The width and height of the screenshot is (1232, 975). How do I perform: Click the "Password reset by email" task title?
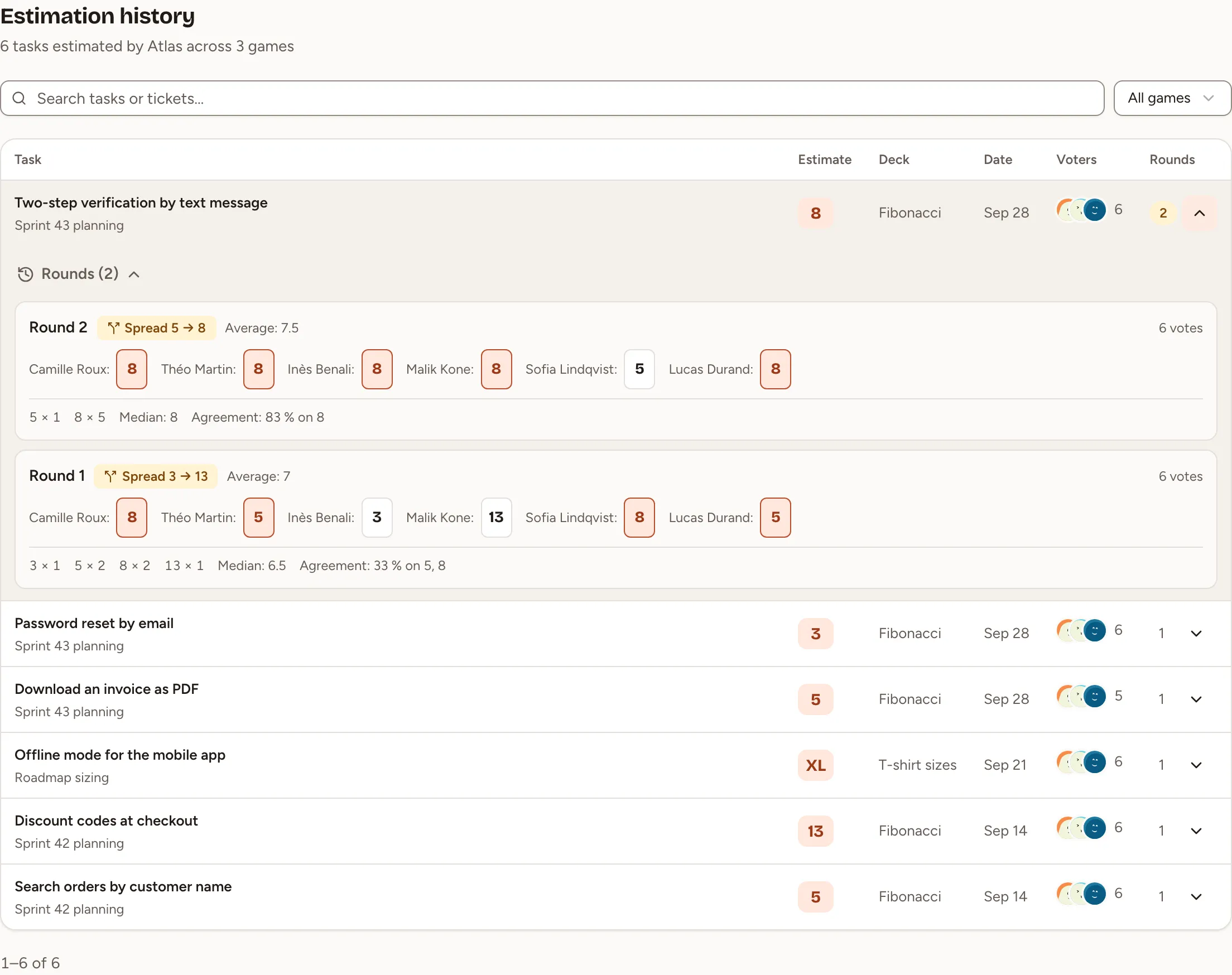(x=94, y=624)
